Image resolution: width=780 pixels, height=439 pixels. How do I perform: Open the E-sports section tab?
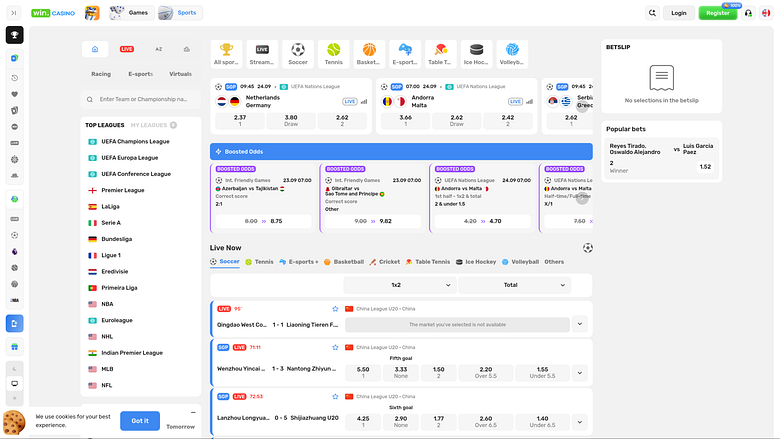(x=141, y=74)
